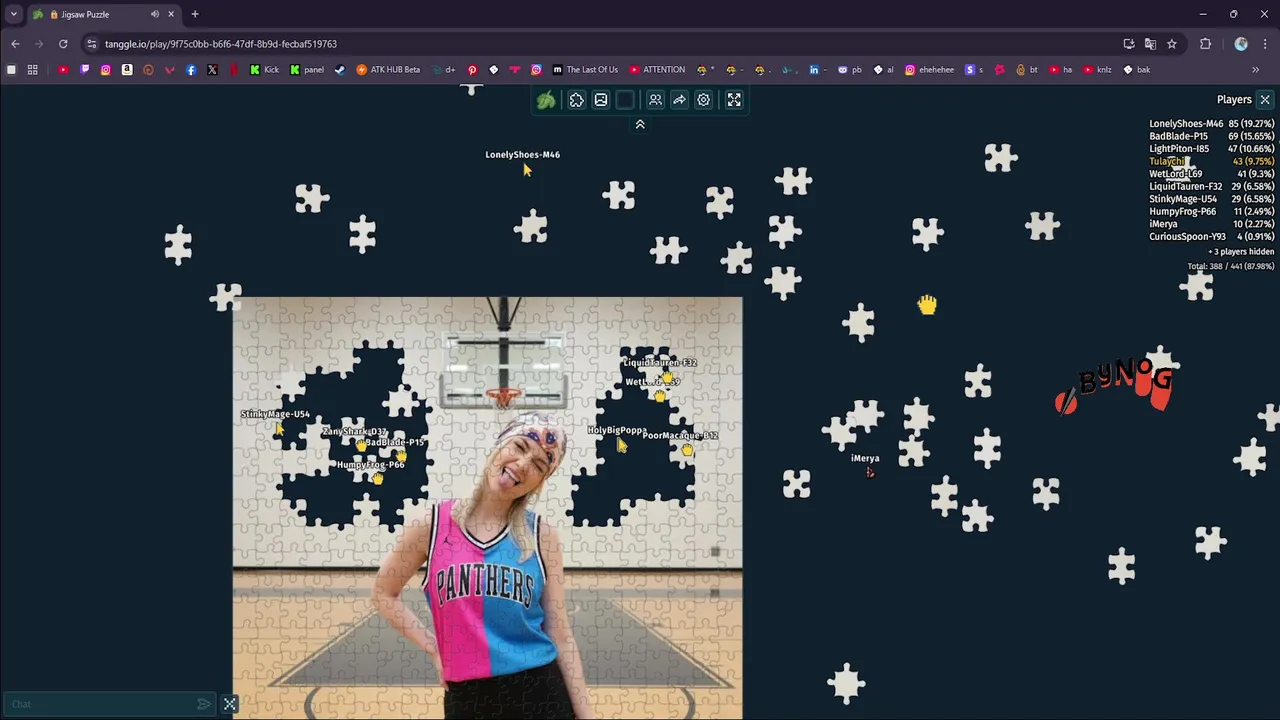Viewport: 1280px width, 720px height.
Task: Enter fullscreen mode in puzzle toolbar
Action: [734, 100]
